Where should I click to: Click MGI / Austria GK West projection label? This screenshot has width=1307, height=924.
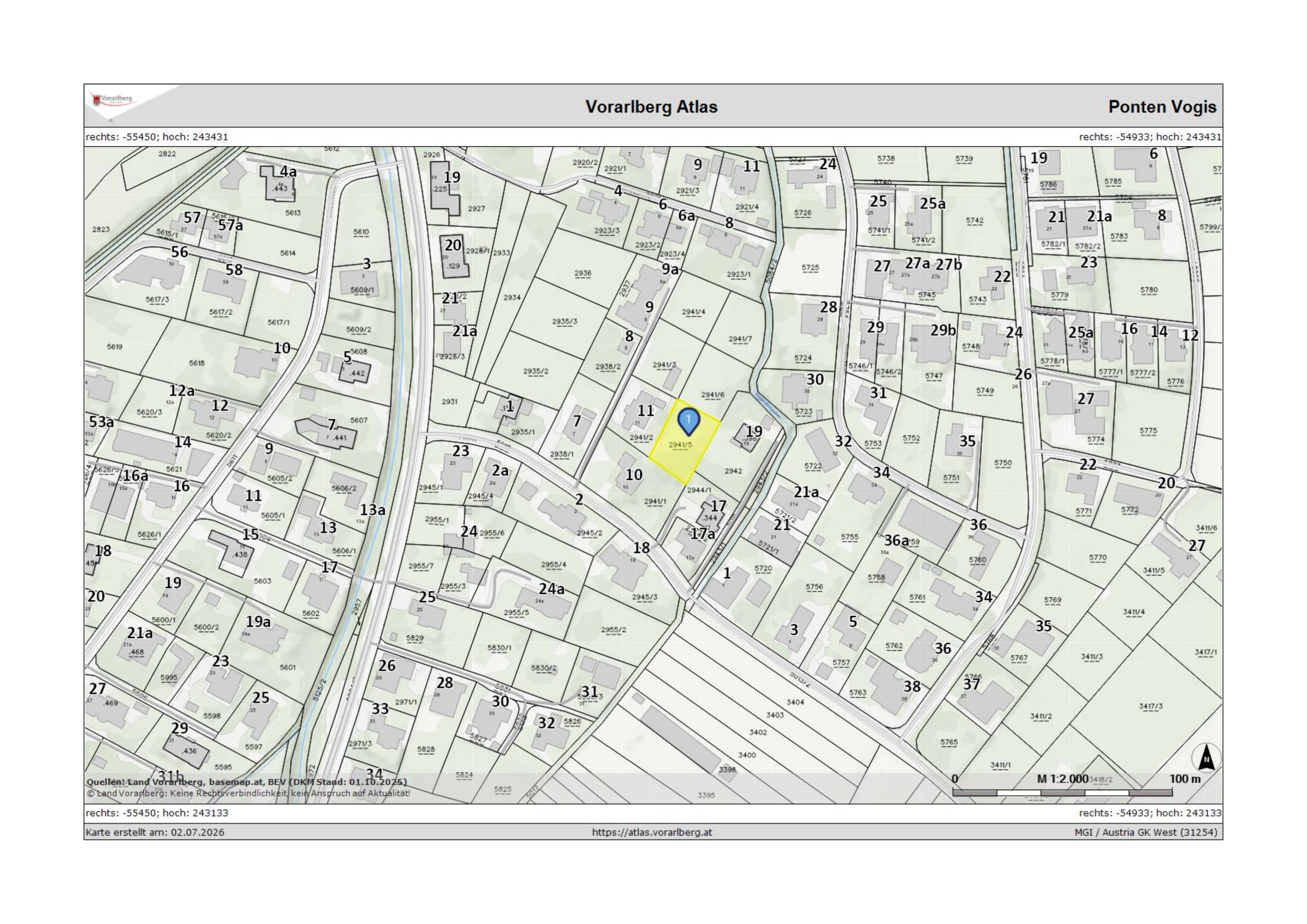1146,833
